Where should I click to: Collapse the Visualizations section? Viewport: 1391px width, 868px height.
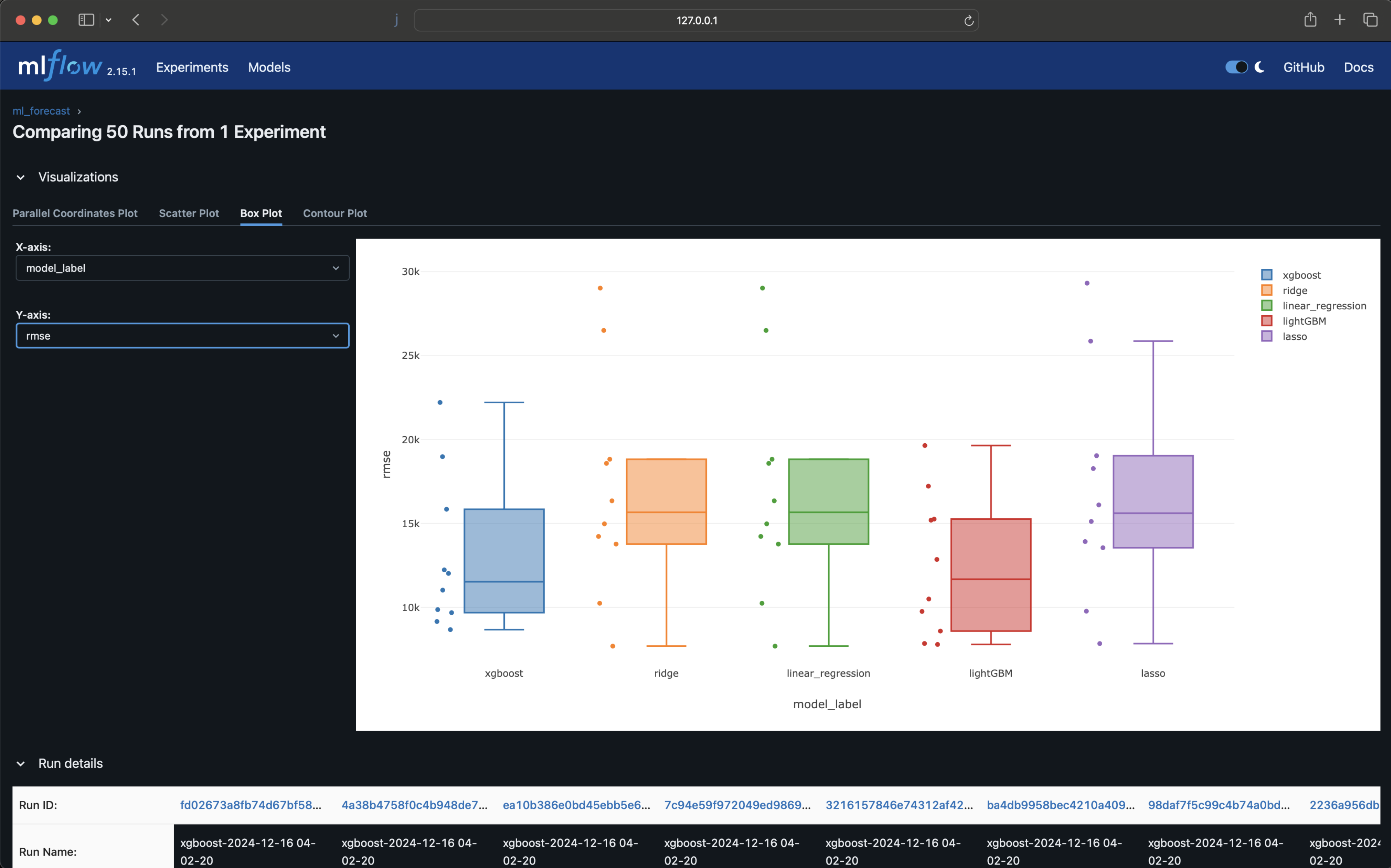coord(21,177)
